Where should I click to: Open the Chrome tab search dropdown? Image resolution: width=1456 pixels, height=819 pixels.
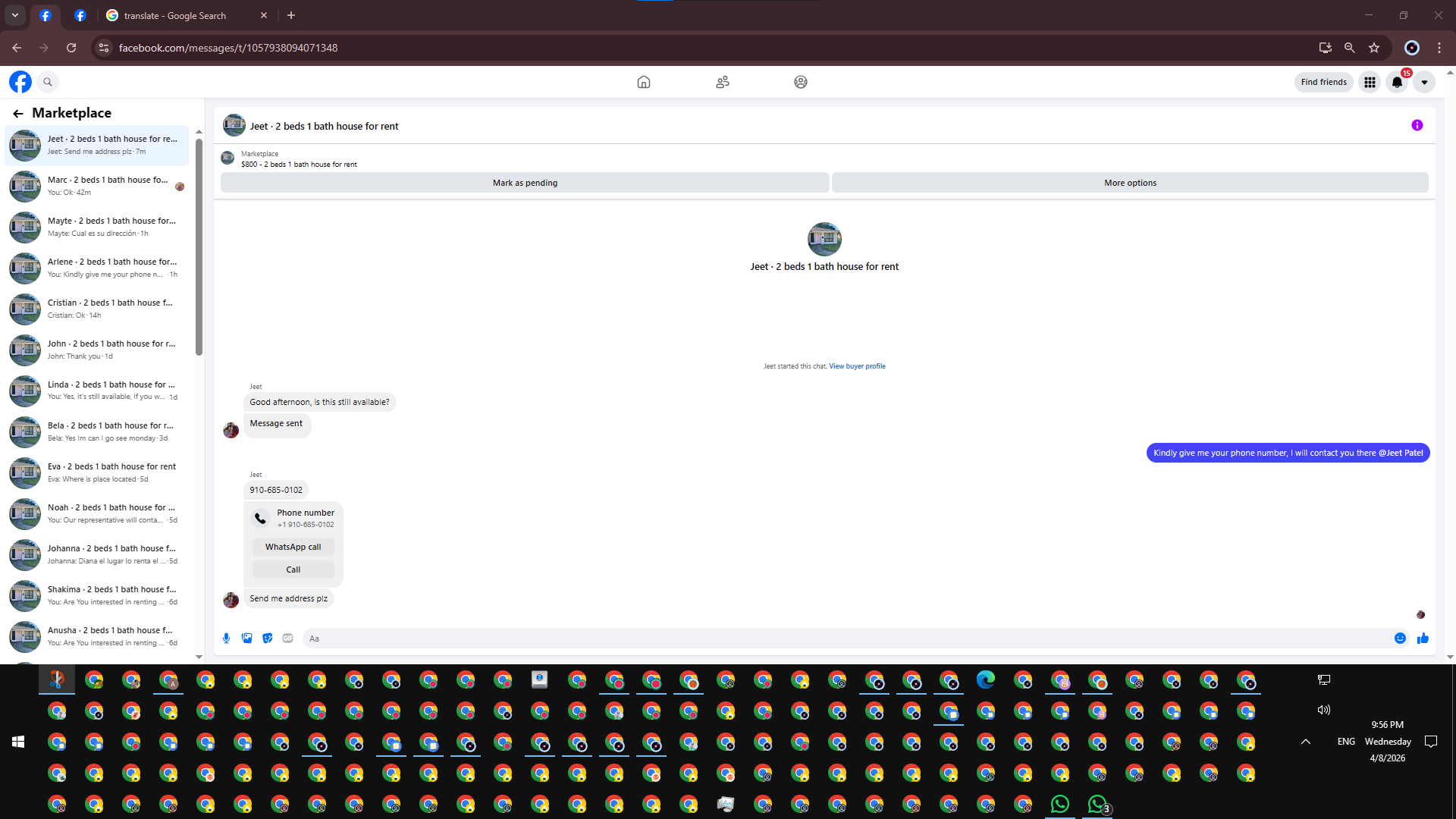(15, 15)
